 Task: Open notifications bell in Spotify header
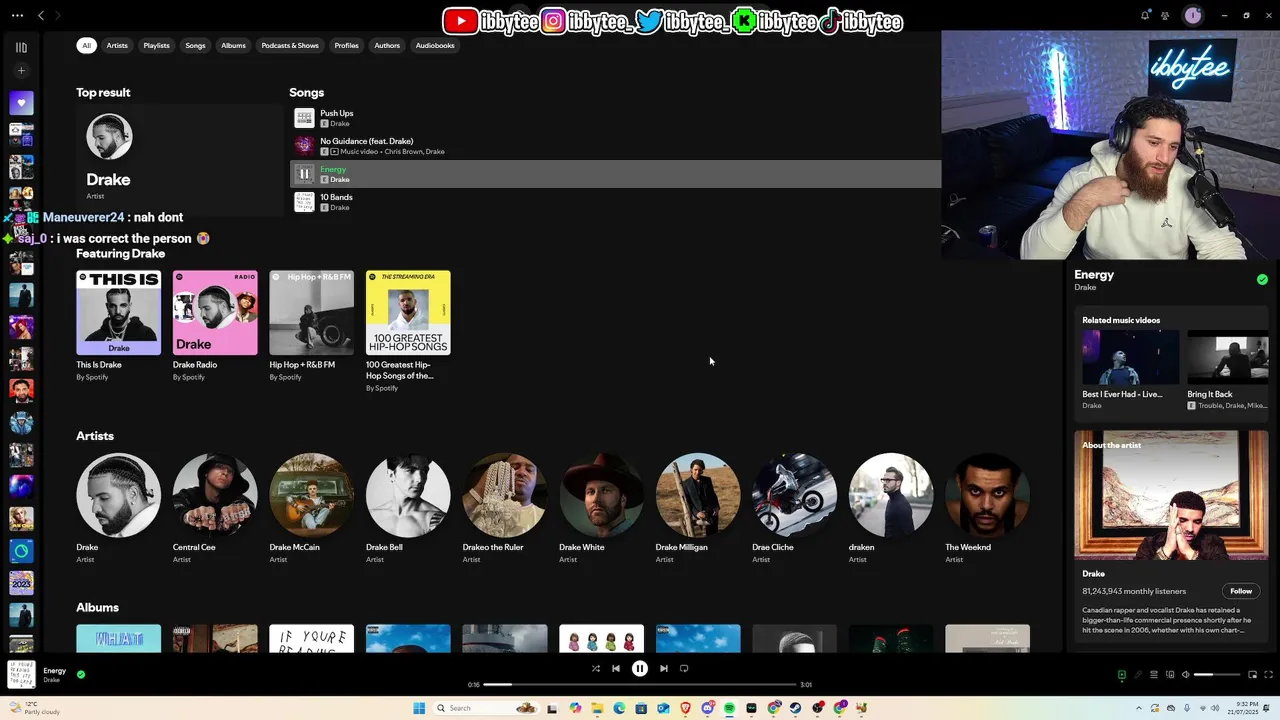pyautogui.click(x=1145, y=15)
